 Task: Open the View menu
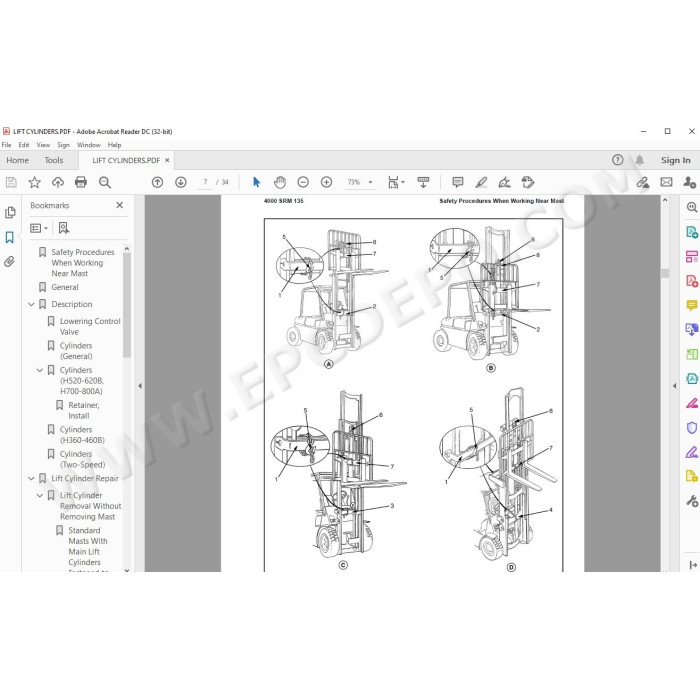pos(43,145)
